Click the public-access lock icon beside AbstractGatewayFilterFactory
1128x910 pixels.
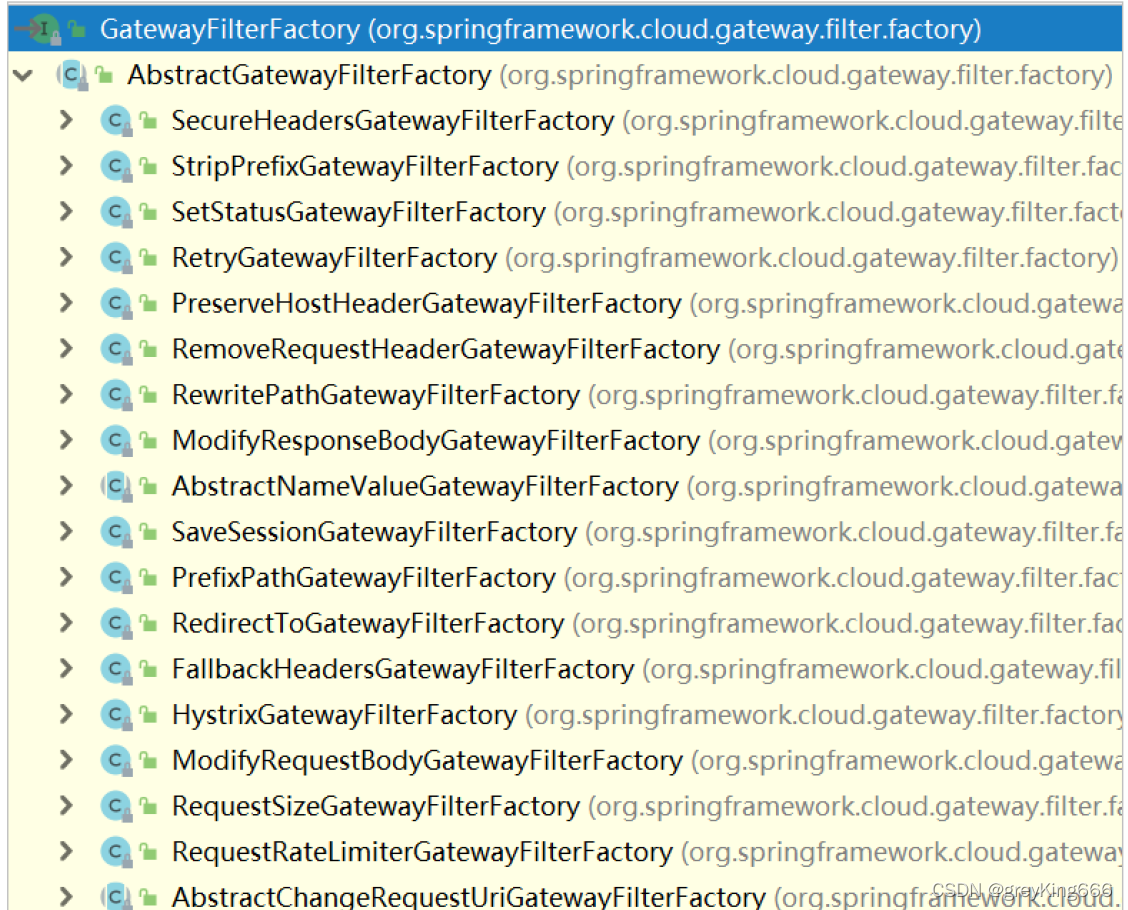[105, 74]
